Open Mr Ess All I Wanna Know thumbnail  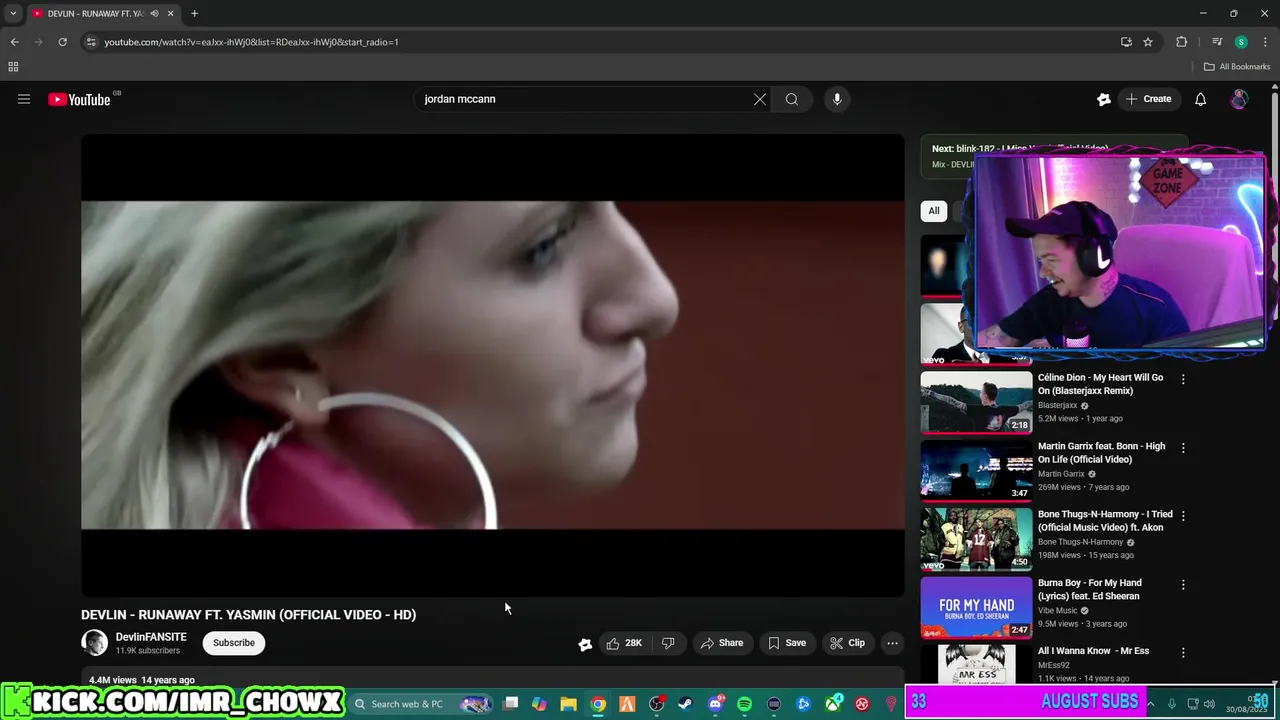point(976,663)
